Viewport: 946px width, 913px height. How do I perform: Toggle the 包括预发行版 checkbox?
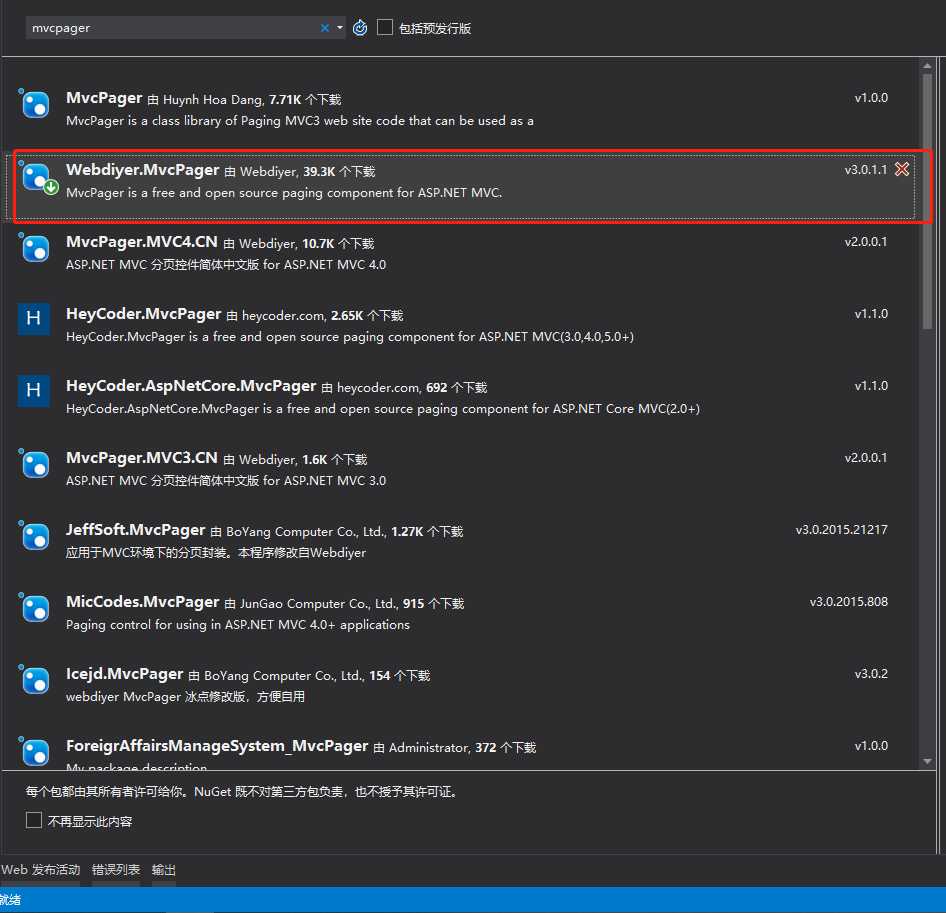click(x=384, y=27)
